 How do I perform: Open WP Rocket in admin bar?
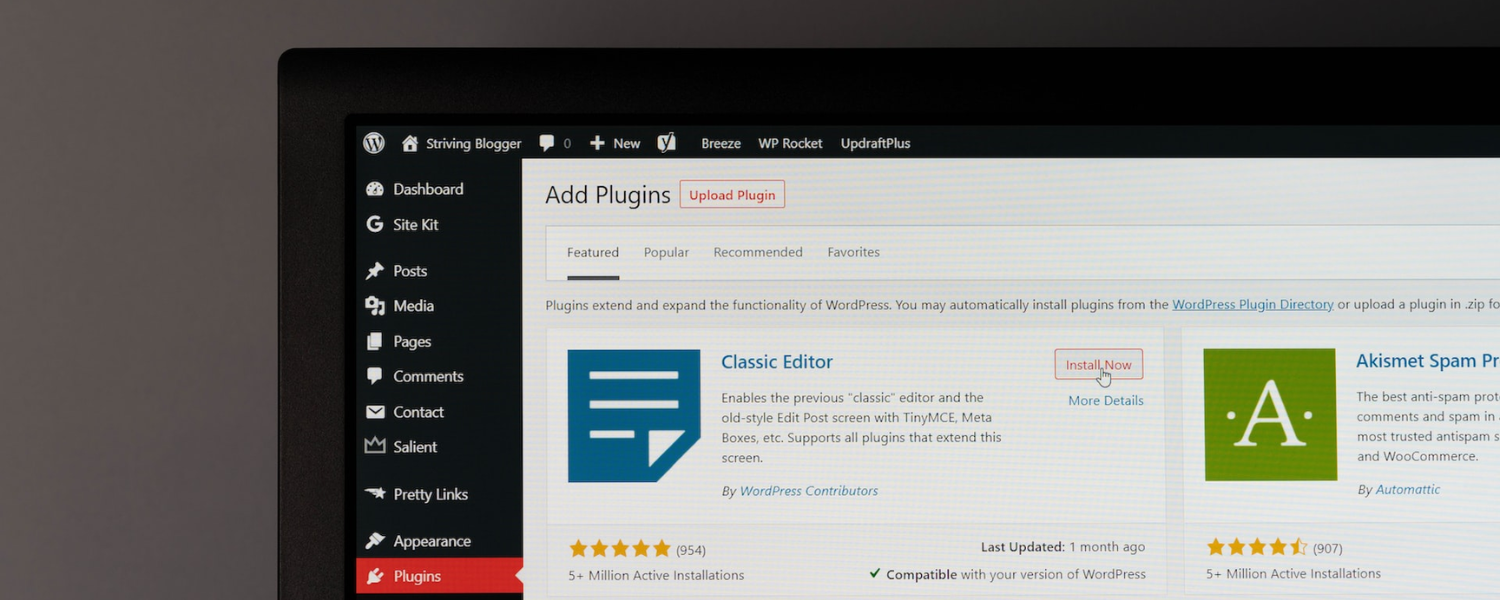pos(790,143)
